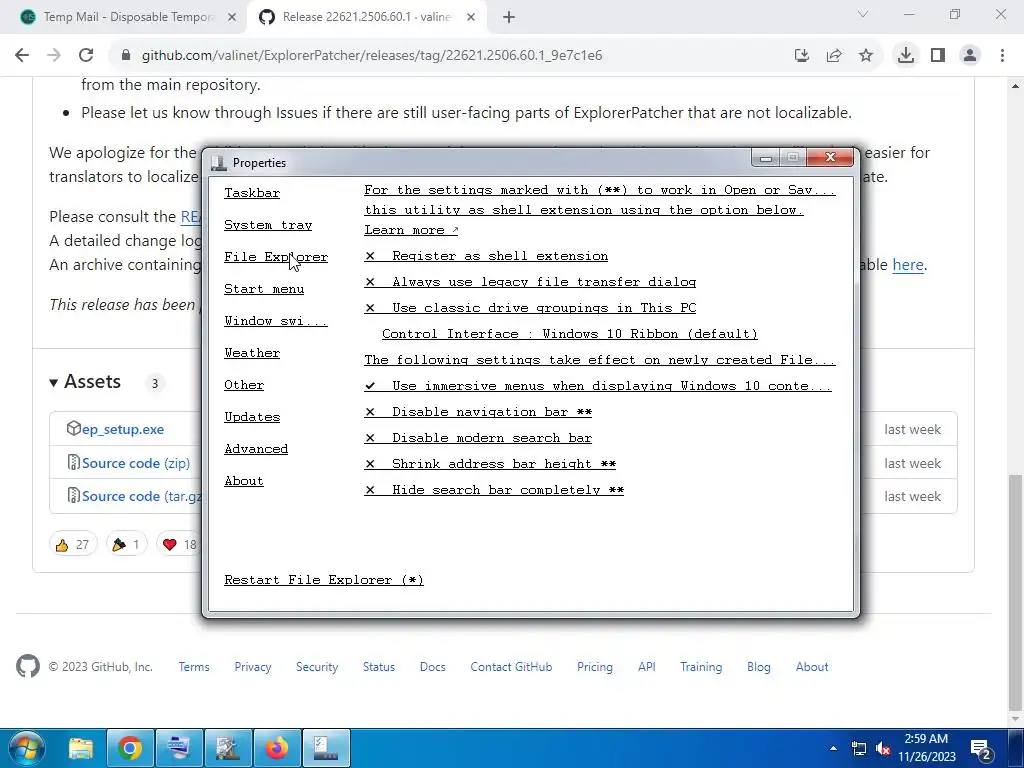Open Firefox from the taskbar
1024x768 pixels.
tap(277, 748)
